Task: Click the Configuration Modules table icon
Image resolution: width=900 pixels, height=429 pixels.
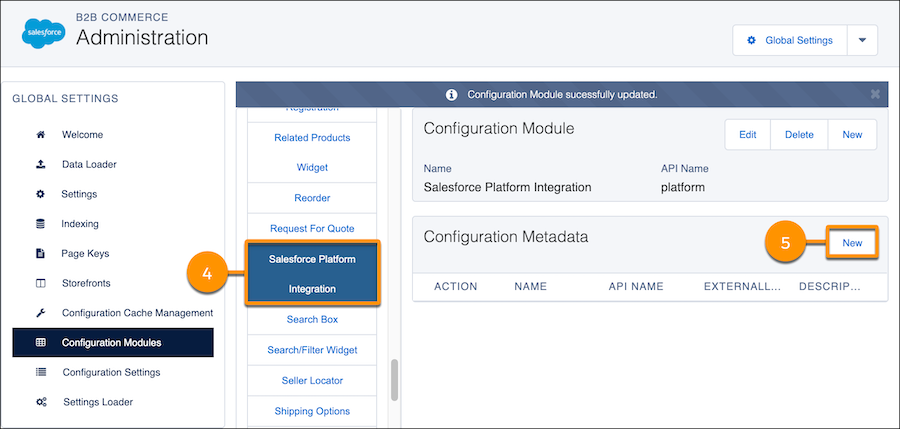Action: coord(40,343)
